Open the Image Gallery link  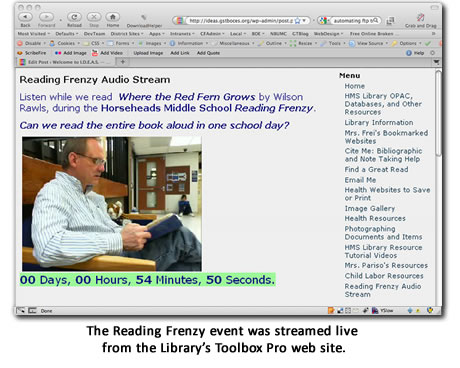click(x=370, y=209)
